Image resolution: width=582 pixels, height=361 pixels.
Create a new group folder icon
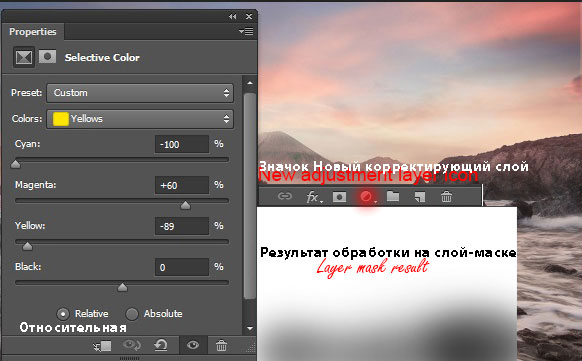pos(393,196)
